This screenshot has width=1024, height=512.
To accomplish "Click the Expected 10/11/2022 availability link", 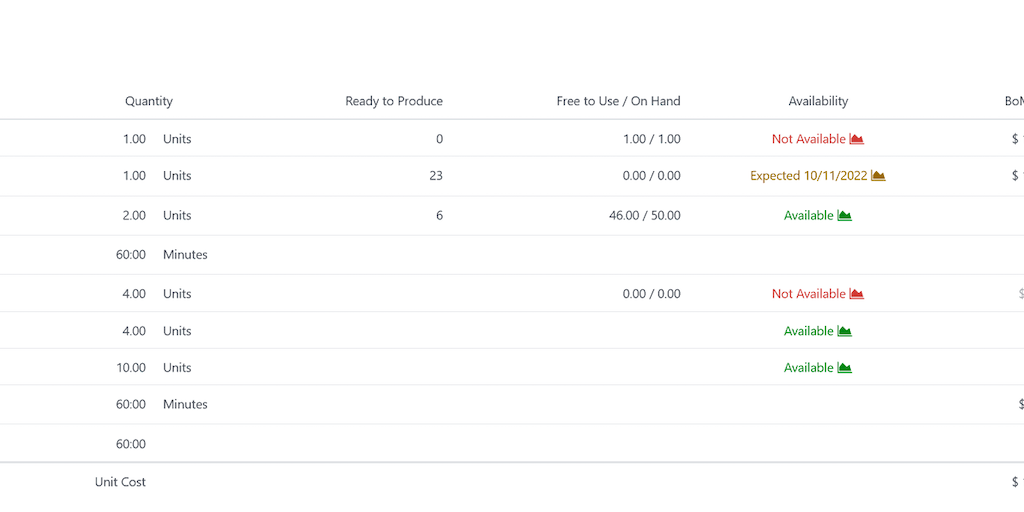I will (809, 176).
